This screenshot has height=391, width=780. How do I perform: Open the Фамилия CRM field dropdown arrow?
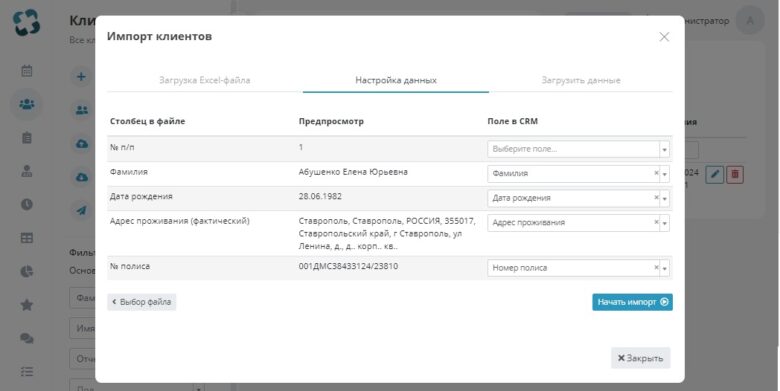(x=665, y=174)
